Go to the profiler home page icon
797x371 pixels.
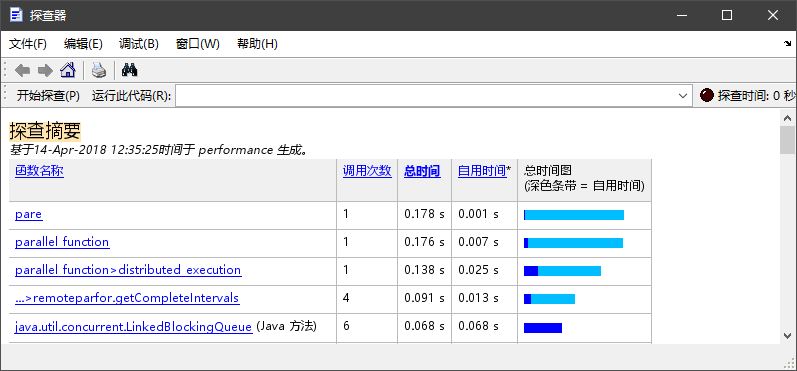pos(68,70)
